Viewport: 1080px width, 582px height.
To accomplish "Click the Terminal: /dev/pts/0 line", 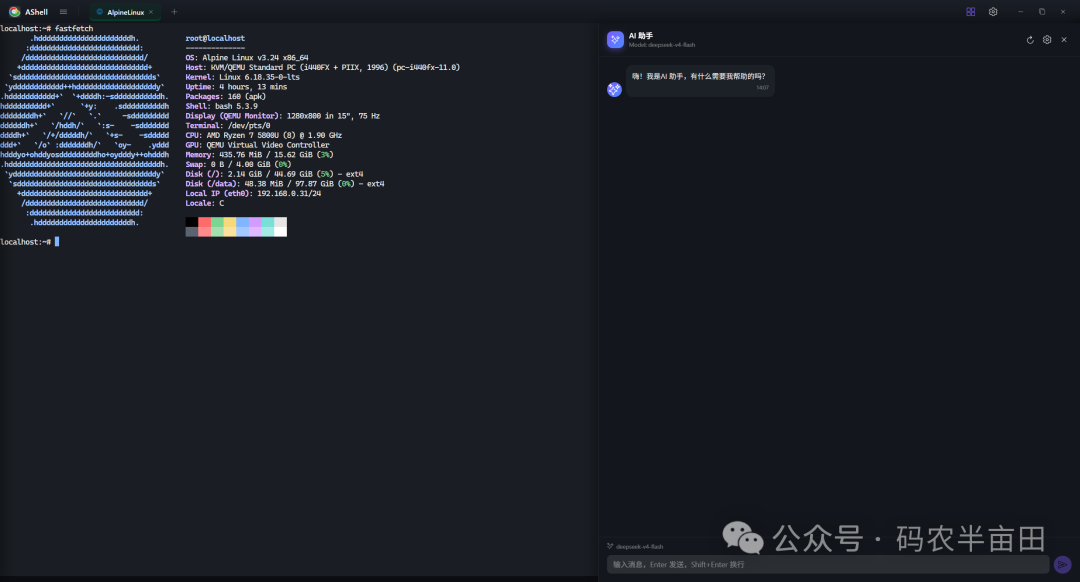I will coord(228,125).
